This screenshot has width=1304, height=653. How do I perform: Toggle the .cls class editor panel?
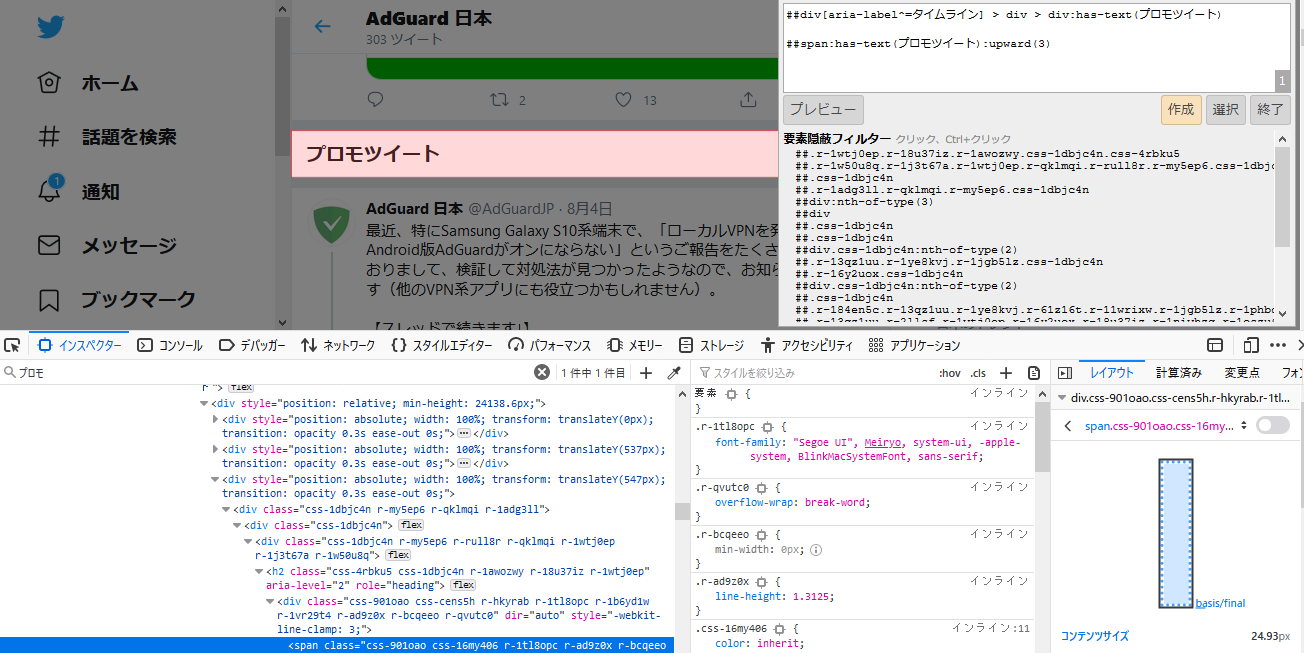point(978,371)
